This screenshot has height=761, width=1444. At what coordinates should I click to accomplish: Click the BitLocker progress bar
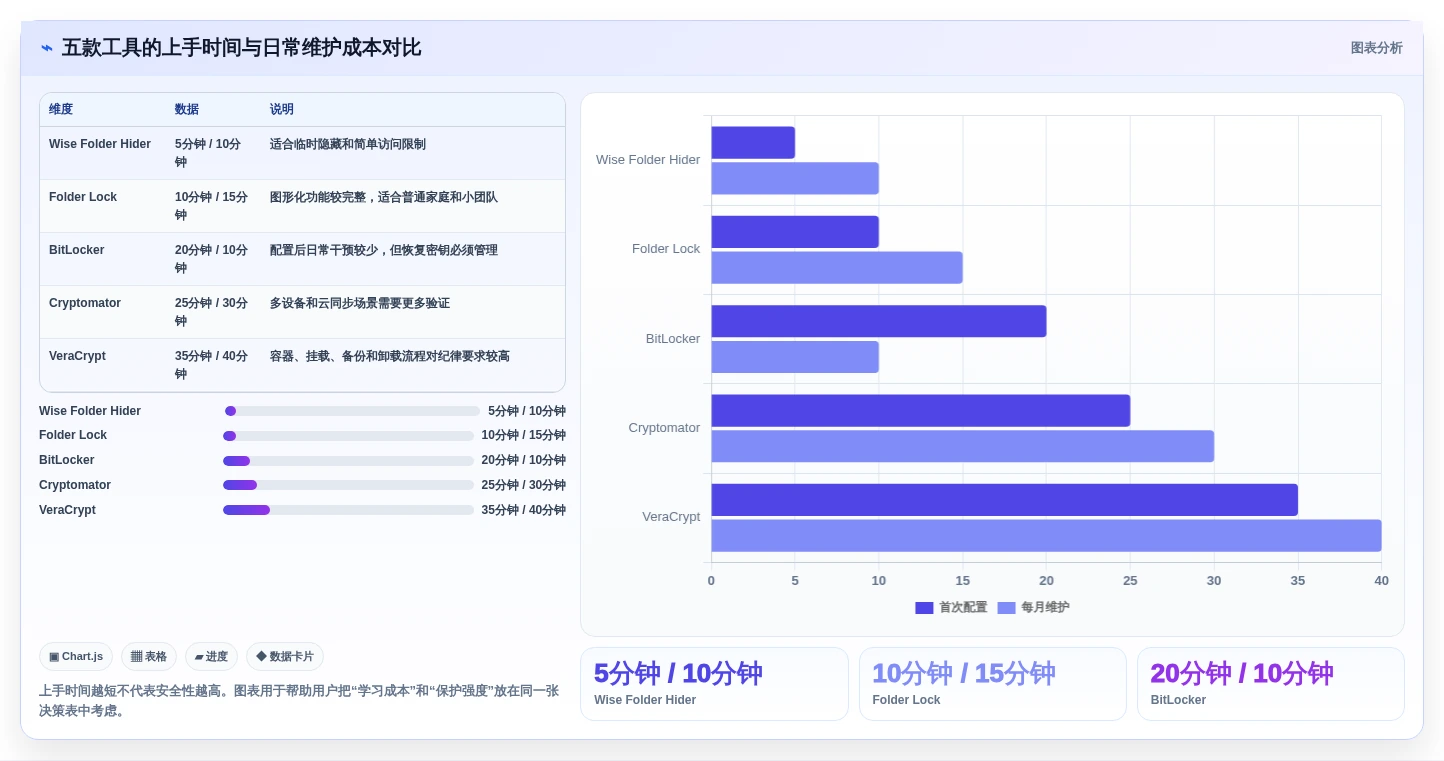point(348,461)
